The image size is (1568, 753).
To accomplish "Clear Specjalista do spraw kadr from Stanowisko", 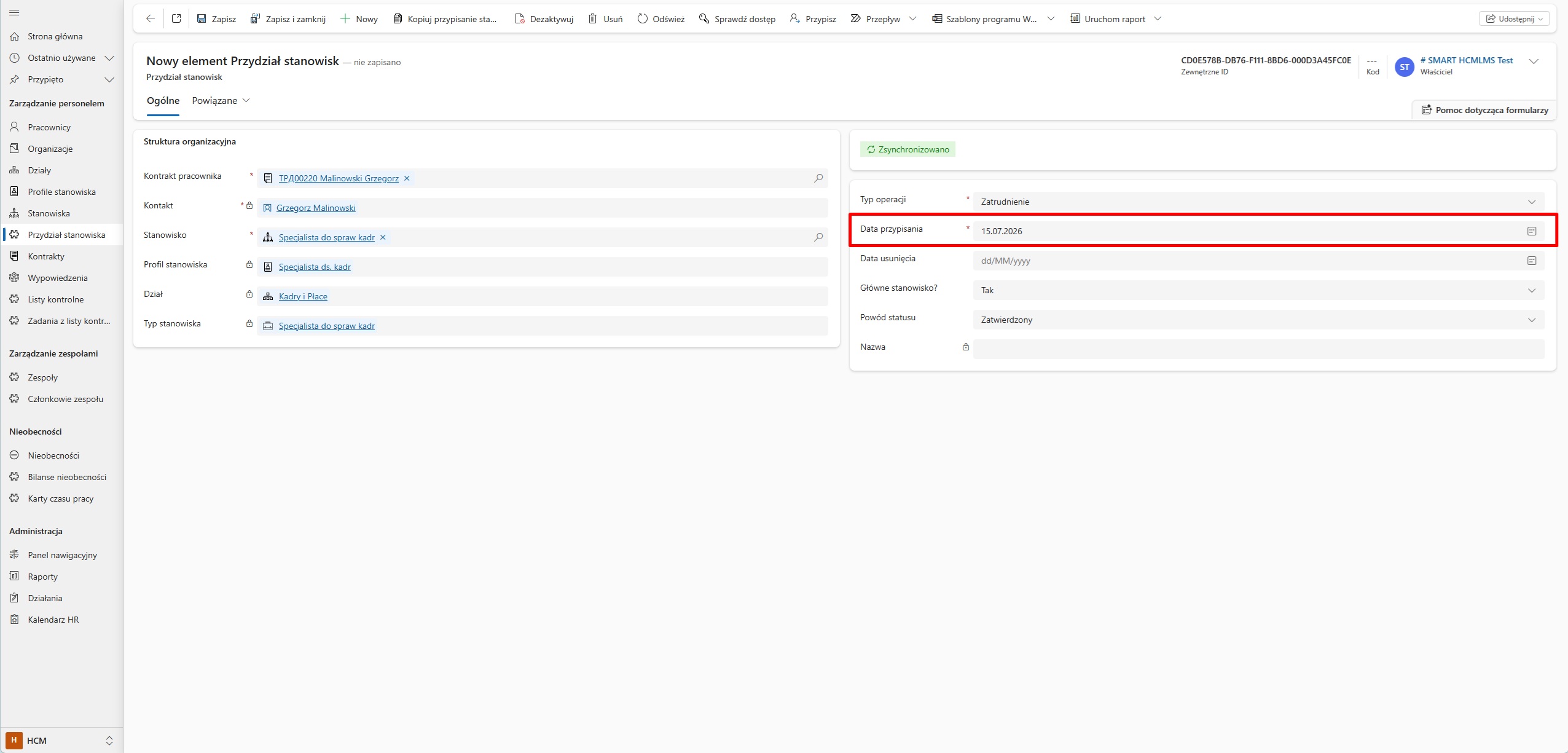I will click(x=383, y=237).
